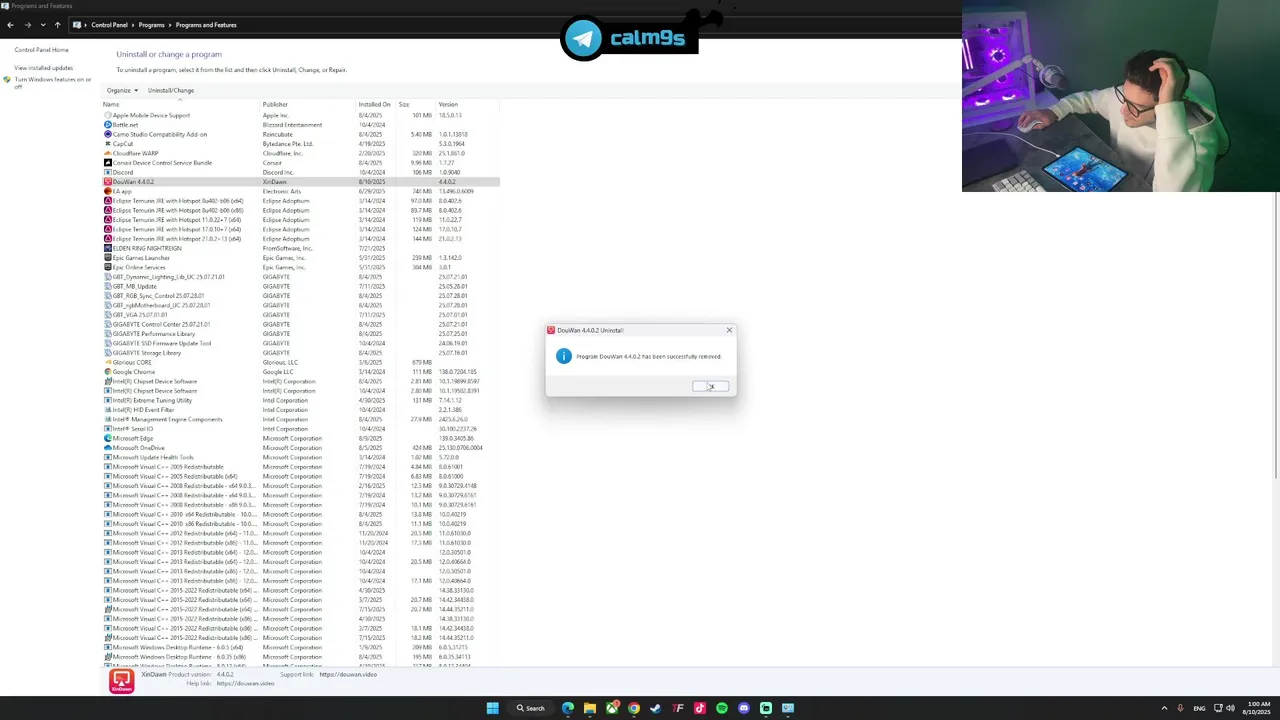Select the Epic Online Services icon
The image size is (1280, 720).
108,267
